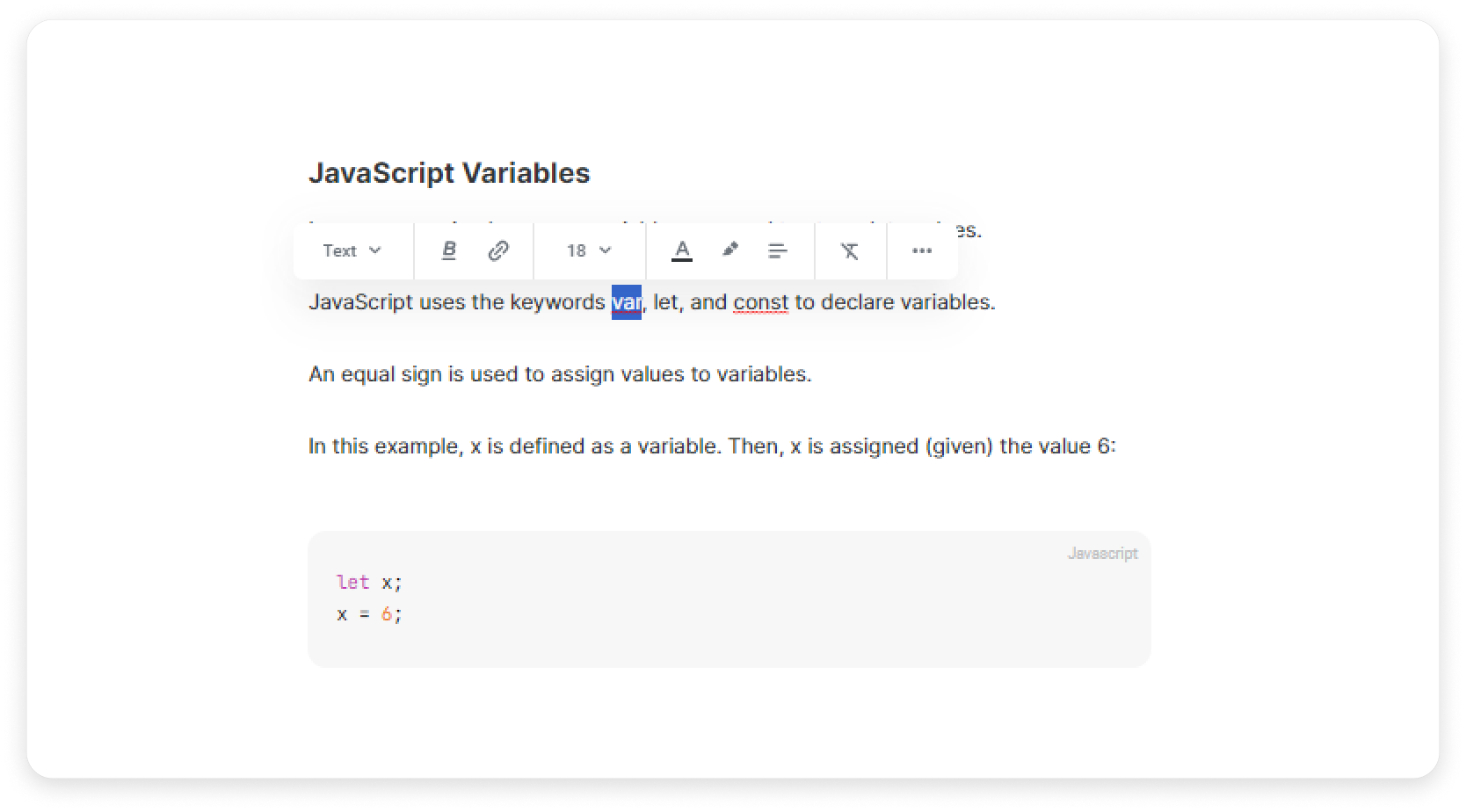Click the underlined word const
1466x812 pixels.
pos(760,302)
